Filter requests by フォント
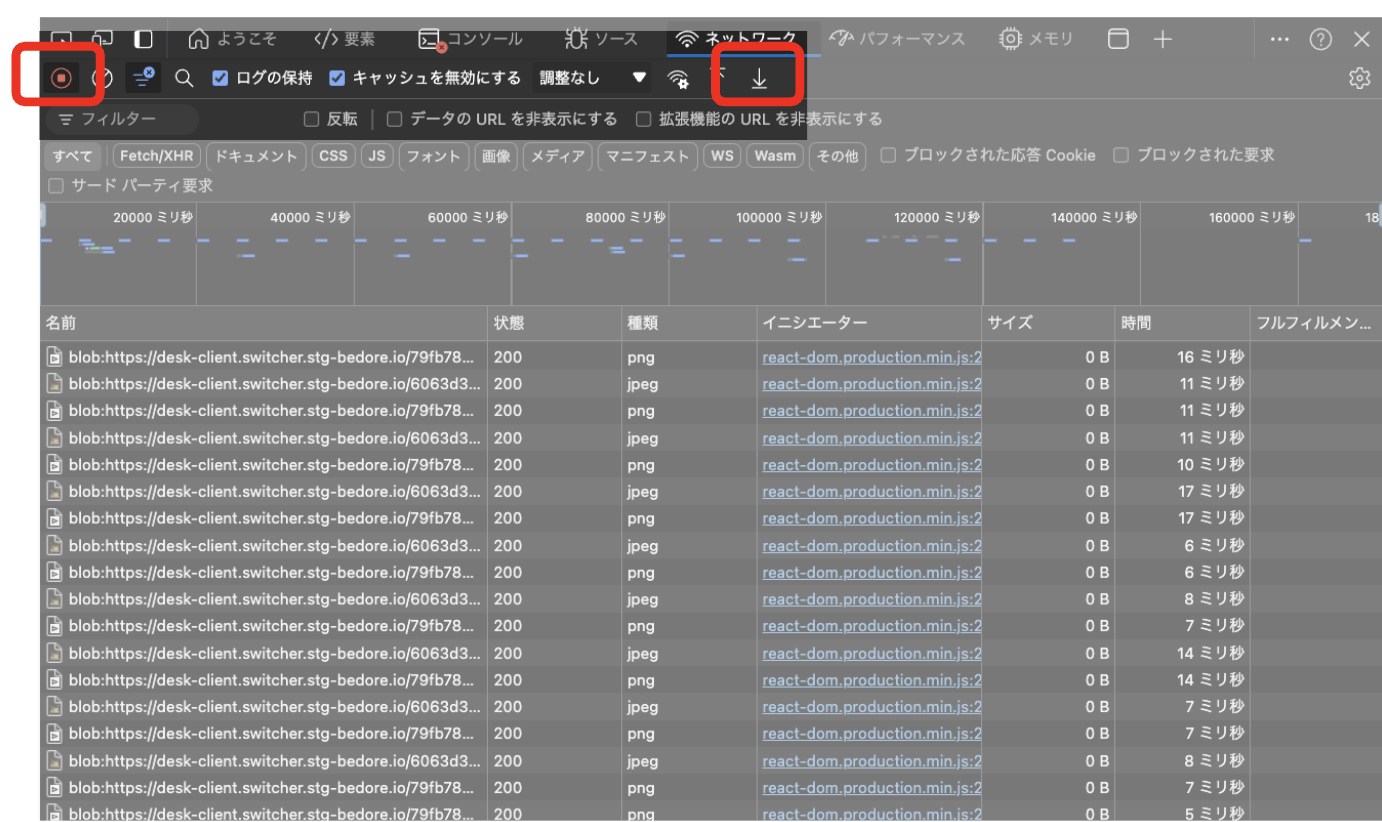This screenshot has height=822, width=1382. [x=433, y=156]
